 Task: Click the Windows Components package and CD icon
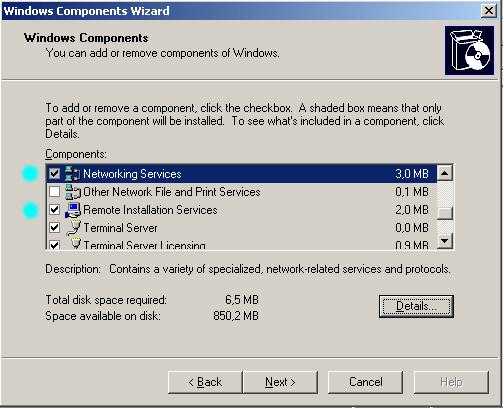coord(469,50)
